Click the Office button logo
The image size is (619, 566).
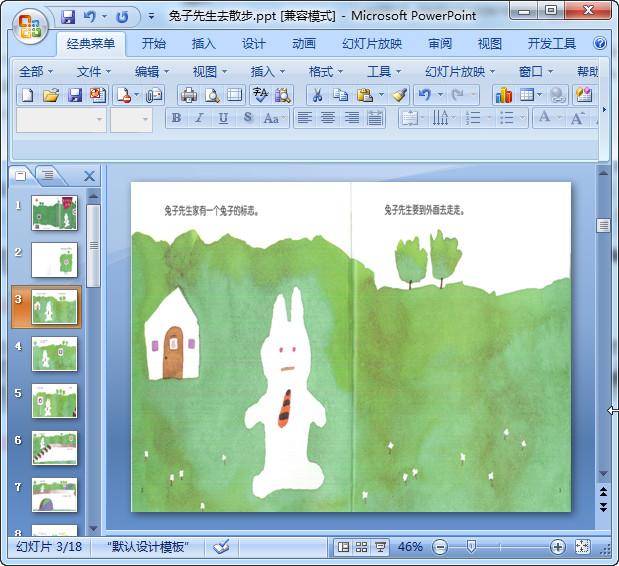pos(29,27)
